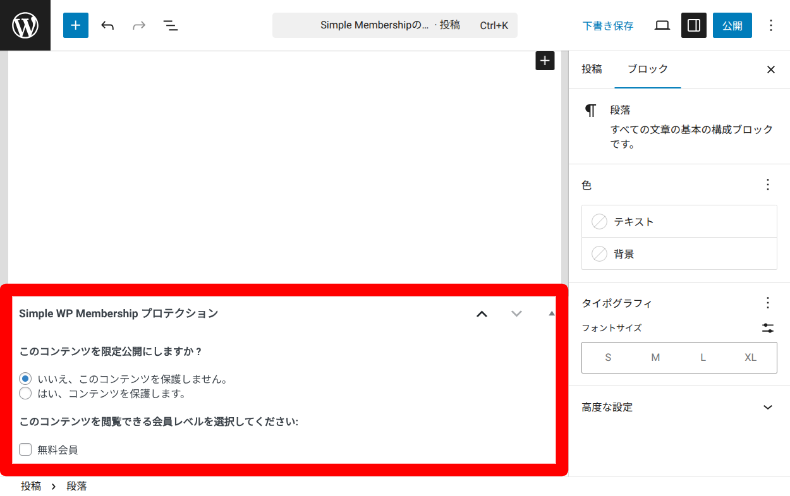Open the color panel options menu
The height and width of the screenshot is (496, 790).
(768, 184)
